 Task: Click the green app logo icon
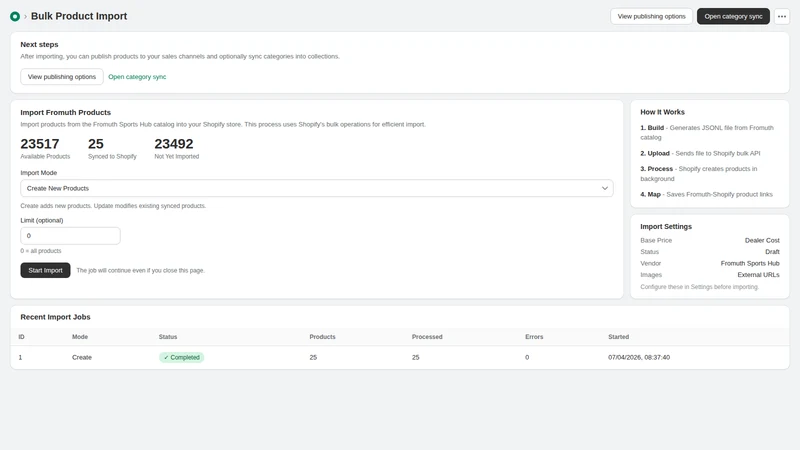click(15, 16)
